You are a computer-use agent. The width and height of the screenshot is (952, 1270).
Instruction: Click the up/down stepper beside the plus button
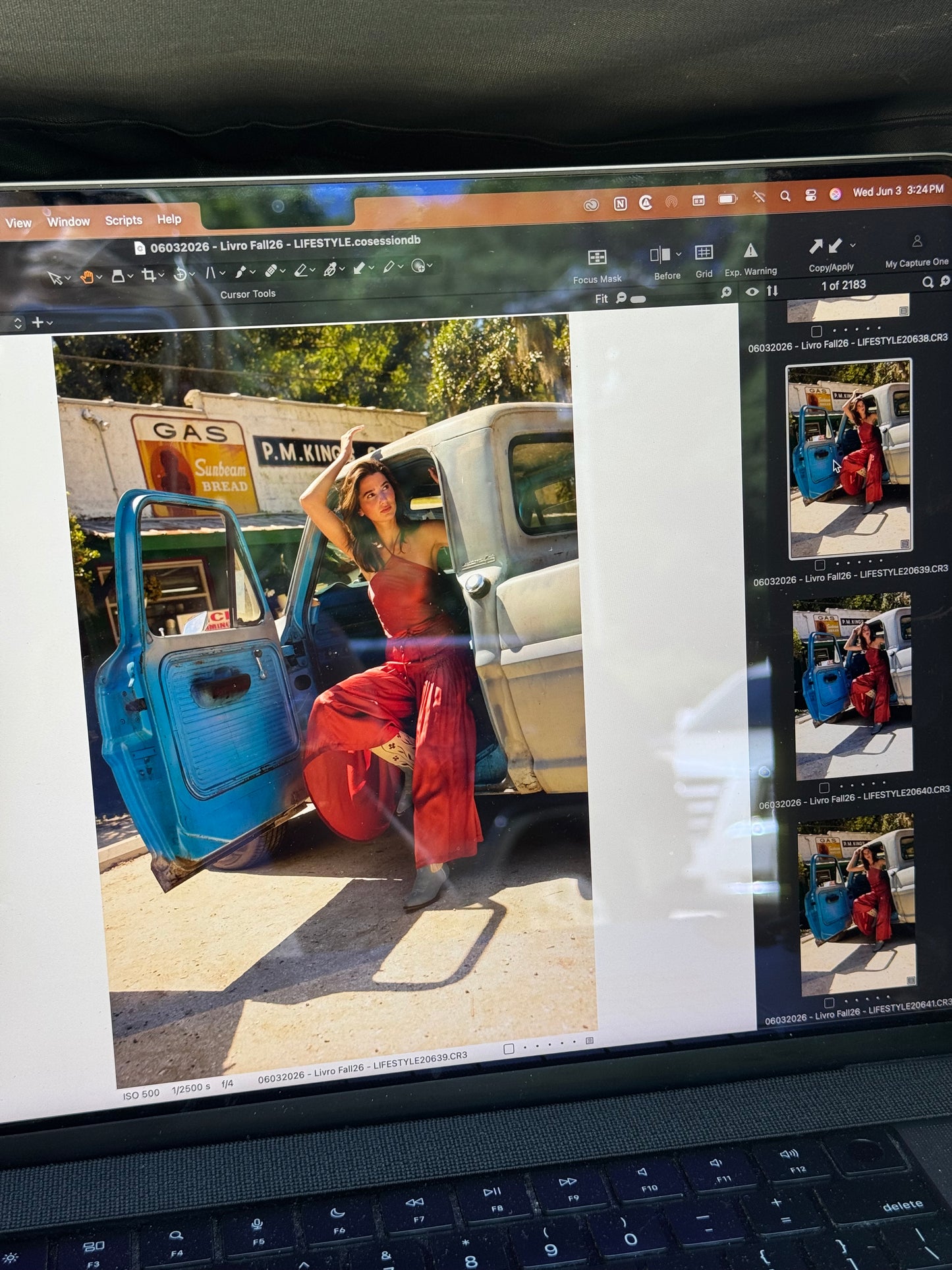pos(18,323)
